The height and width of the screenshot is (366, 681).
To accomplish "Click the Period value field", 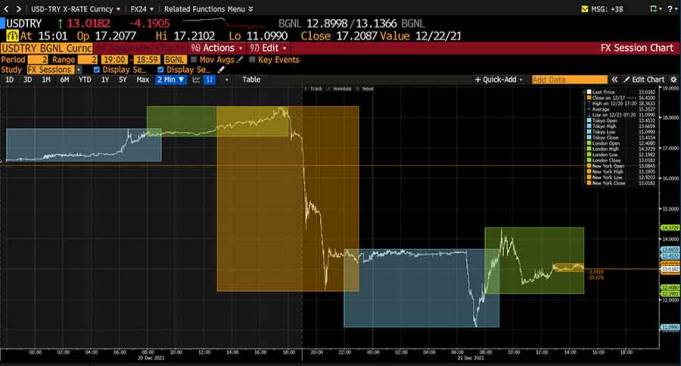I will (x=38, y=60).
